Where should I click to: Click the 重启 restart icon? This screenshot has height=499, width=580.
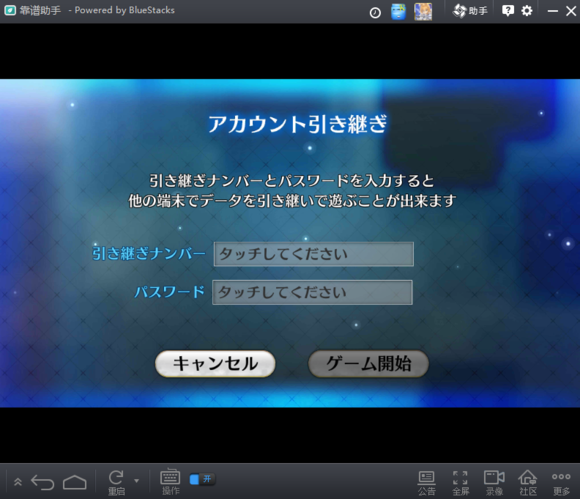pos(117,482)
